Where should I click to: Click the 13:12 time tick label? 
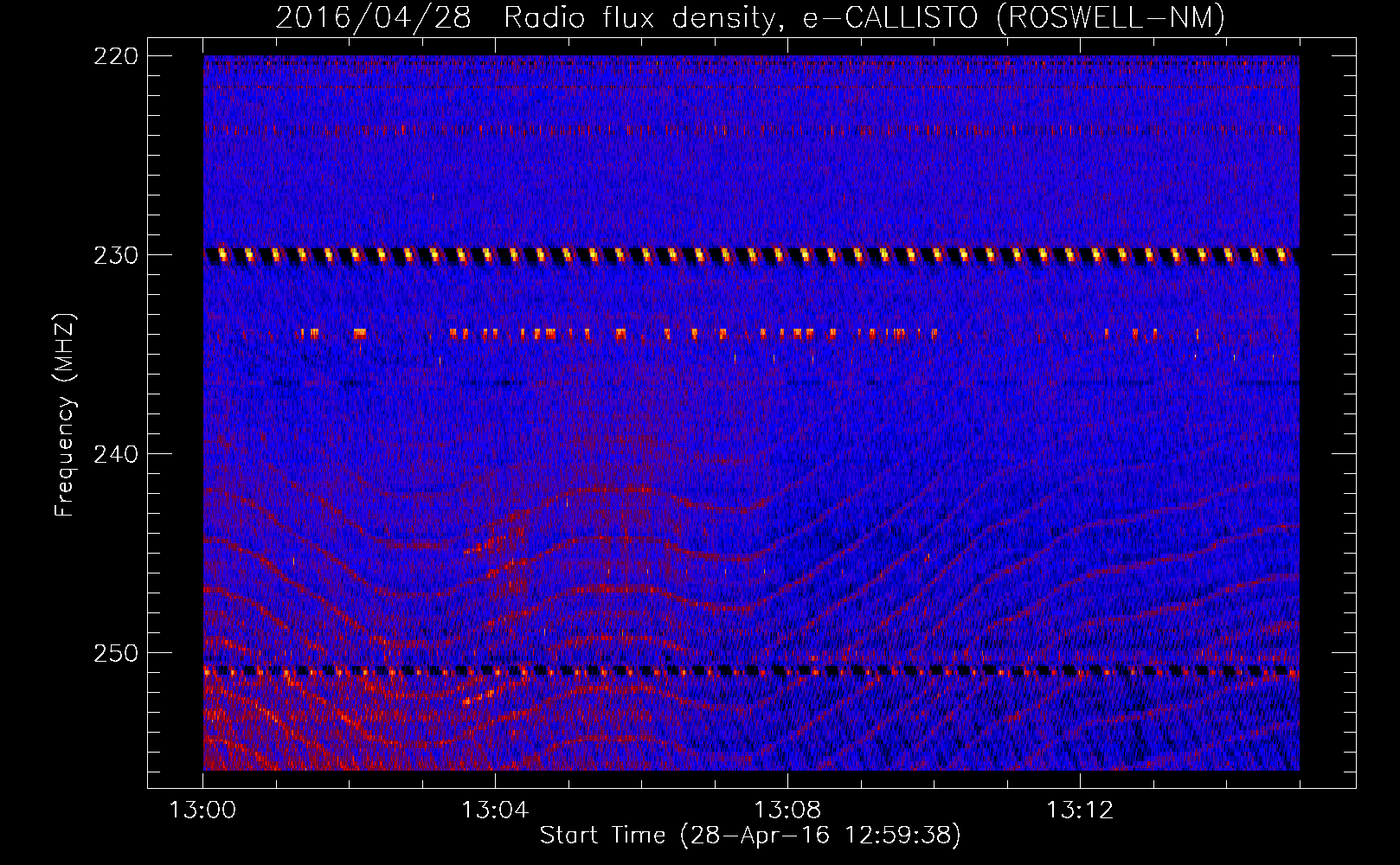coord(1080,811)
